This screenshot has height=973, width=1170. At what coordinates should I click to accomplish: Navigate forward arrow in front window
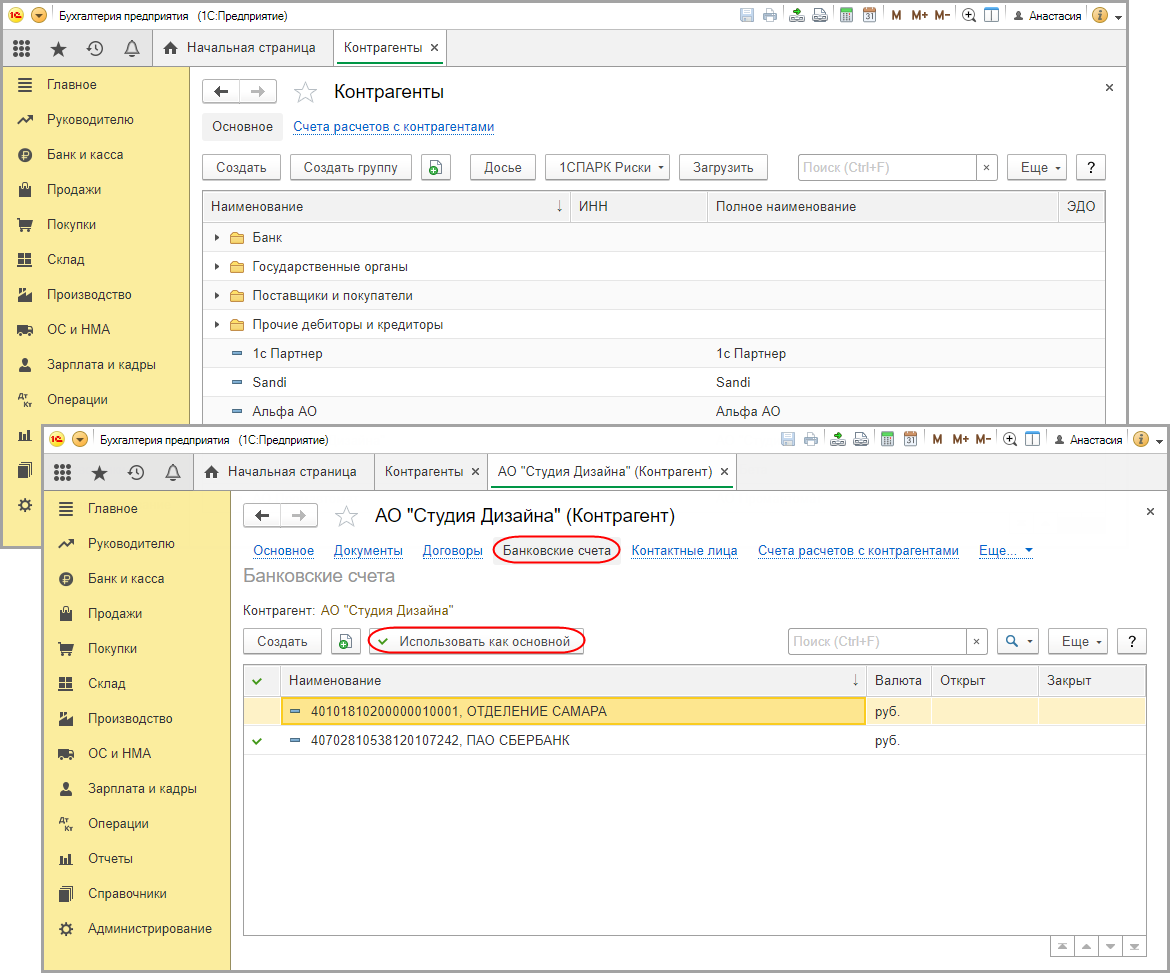tap(299, 516)
